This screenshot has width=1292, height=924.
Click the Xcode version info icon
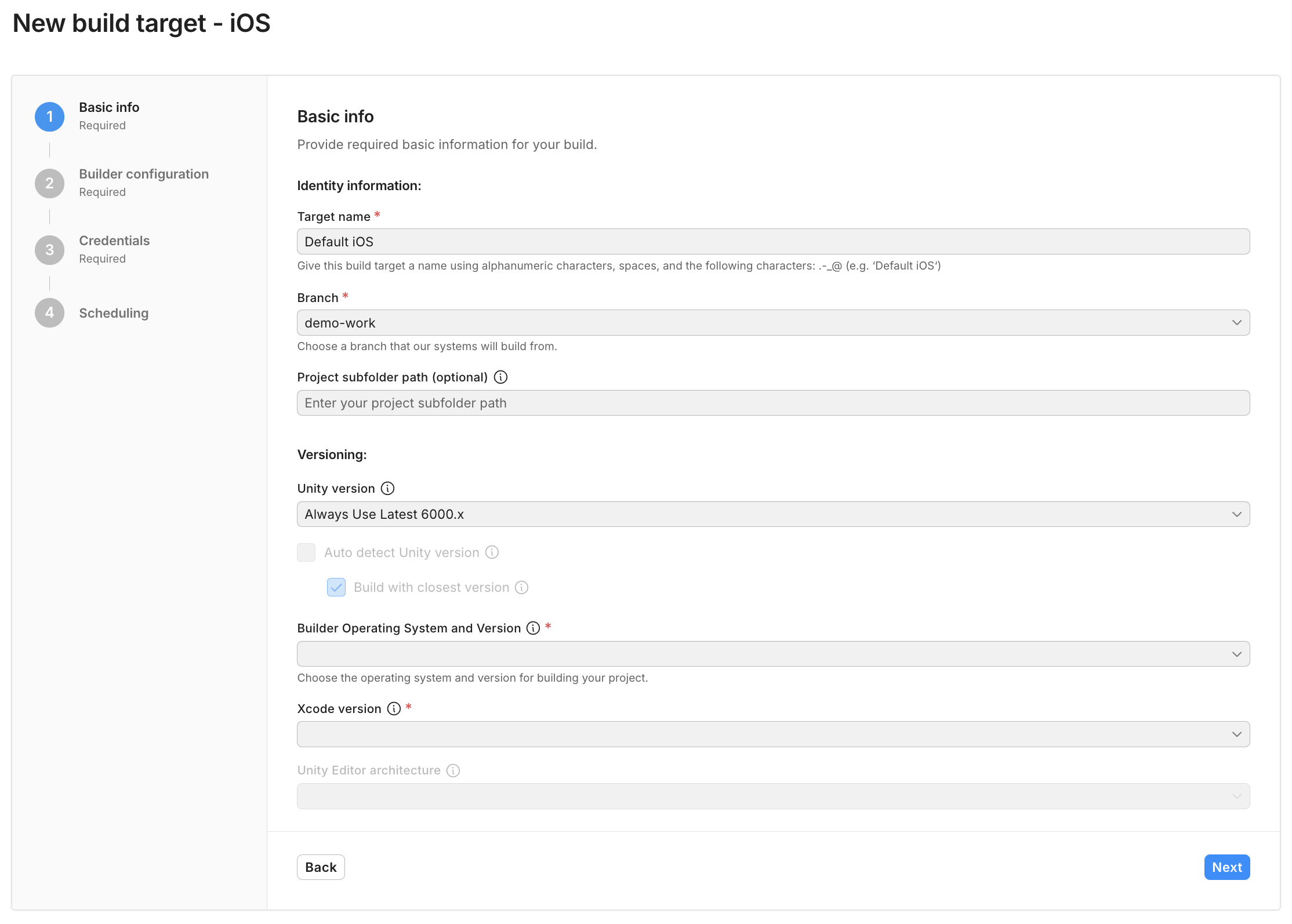(x=394, y=708)
